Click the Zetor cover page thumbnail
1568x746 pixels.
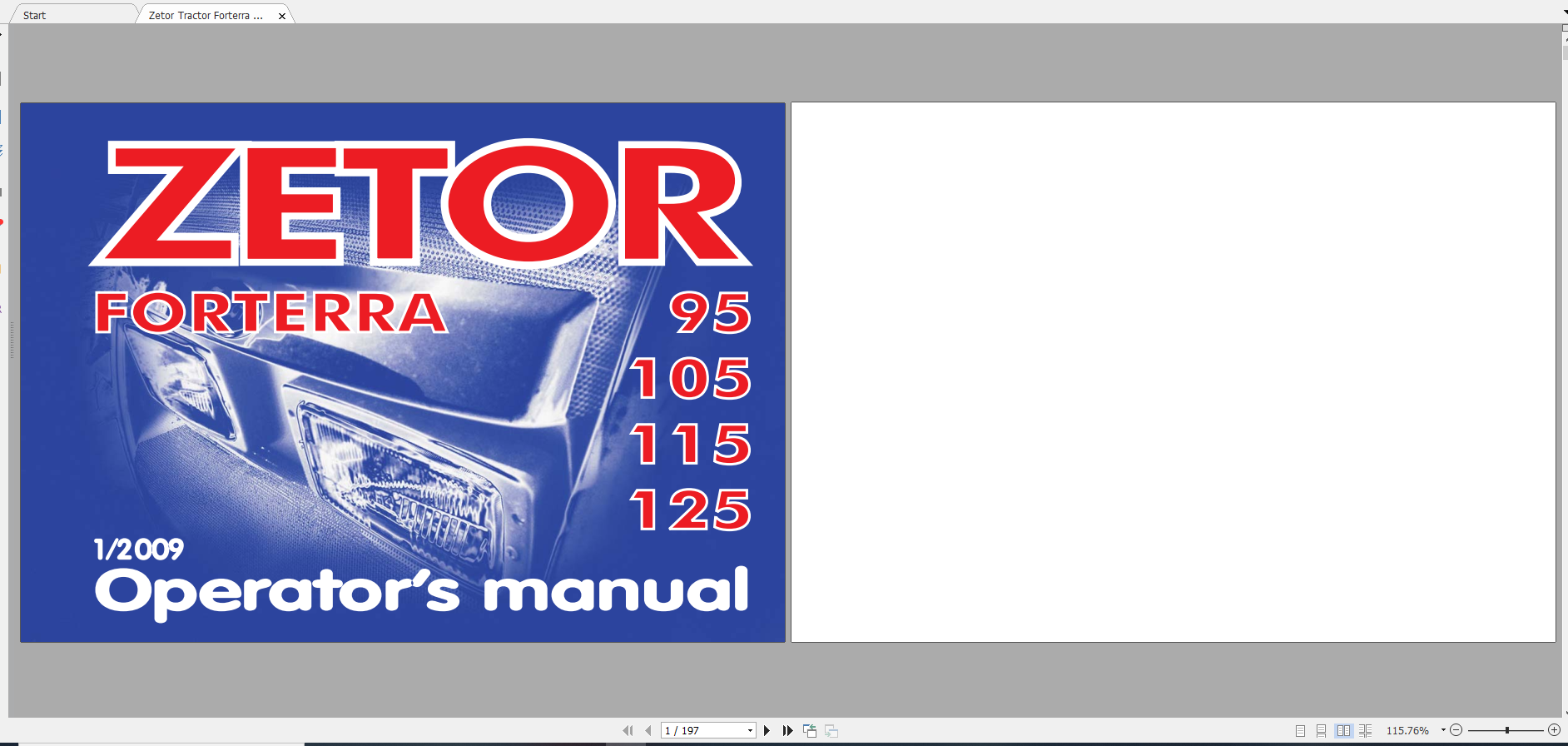coord(403,372)
